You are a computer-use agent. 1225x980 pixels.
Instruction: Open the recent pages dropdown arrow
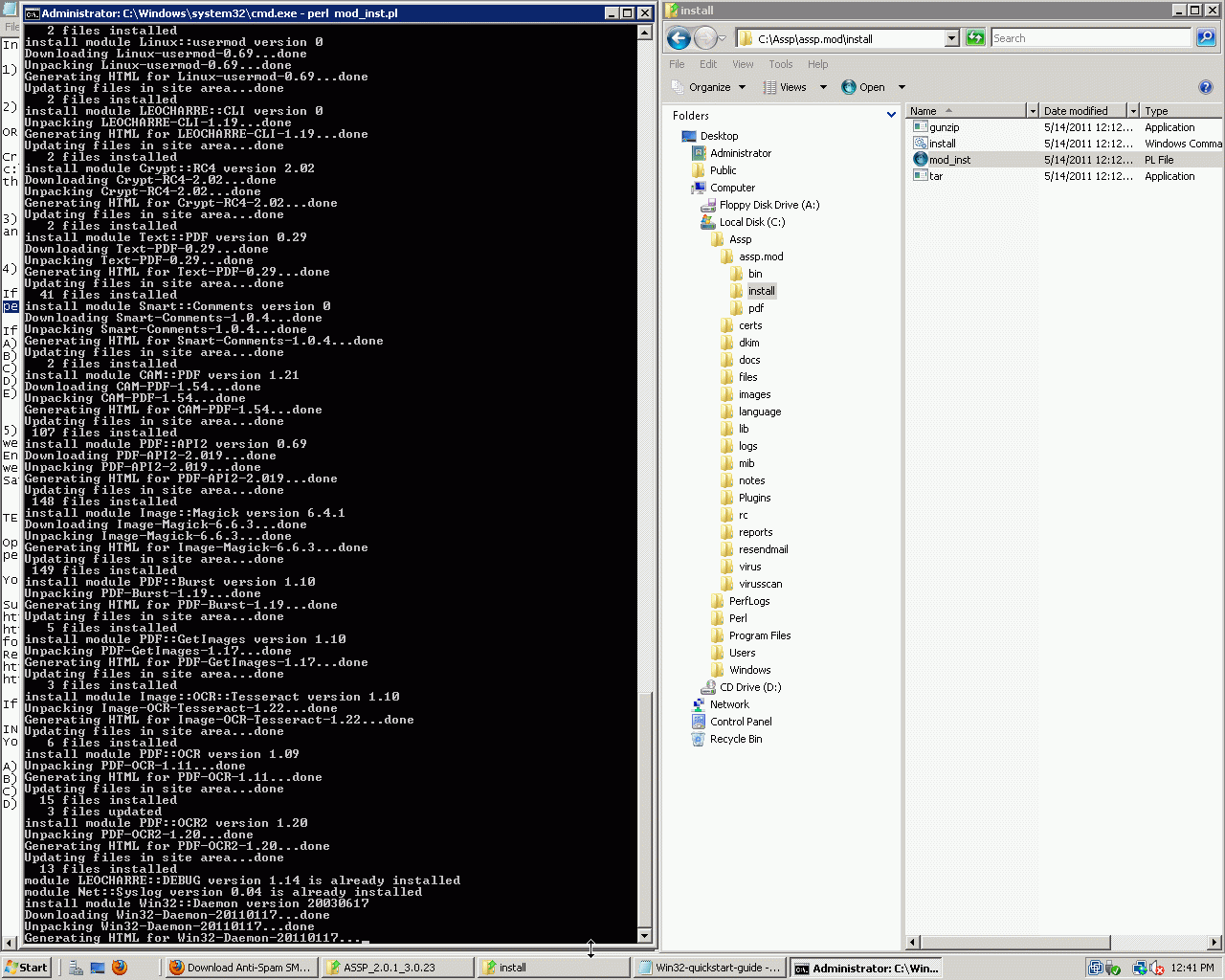pyautogui.click(x=722, y=38)
